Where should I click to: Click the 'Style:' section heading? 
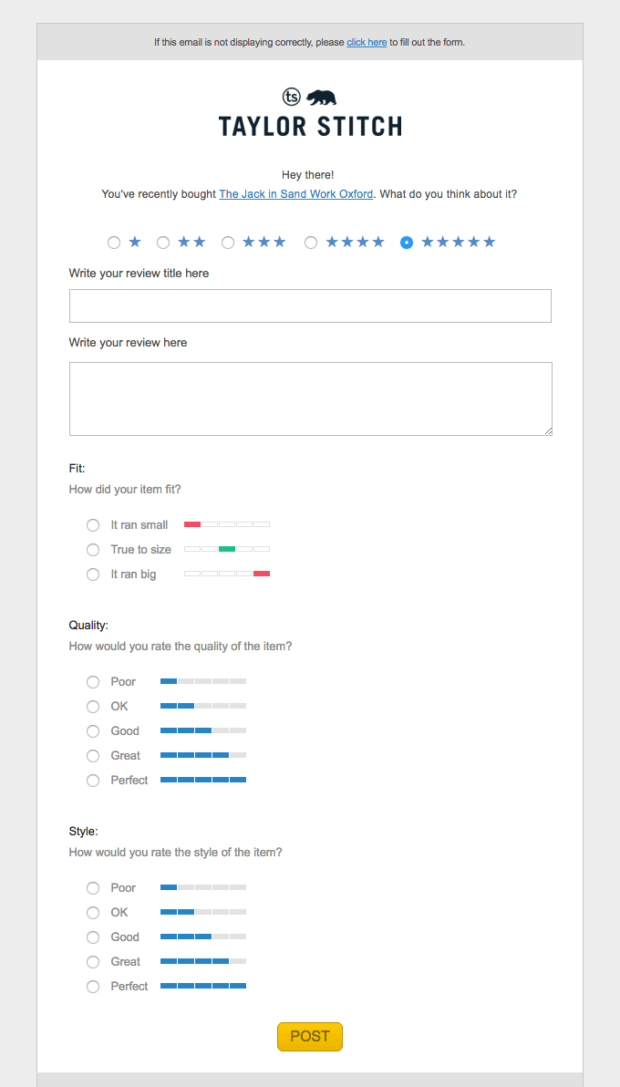(x=83, y=831)
